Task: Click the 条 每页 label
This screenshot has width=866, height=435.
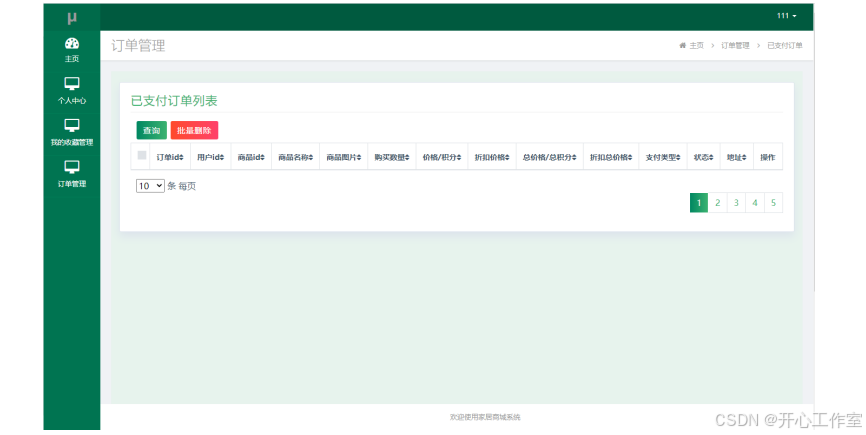Action: click(x=182, y=186)
